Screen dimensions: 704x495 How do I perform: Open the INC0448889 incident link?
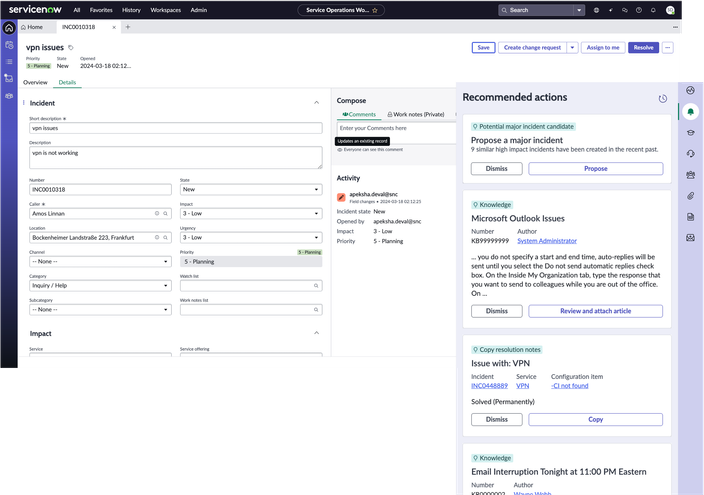click(489, 386)
